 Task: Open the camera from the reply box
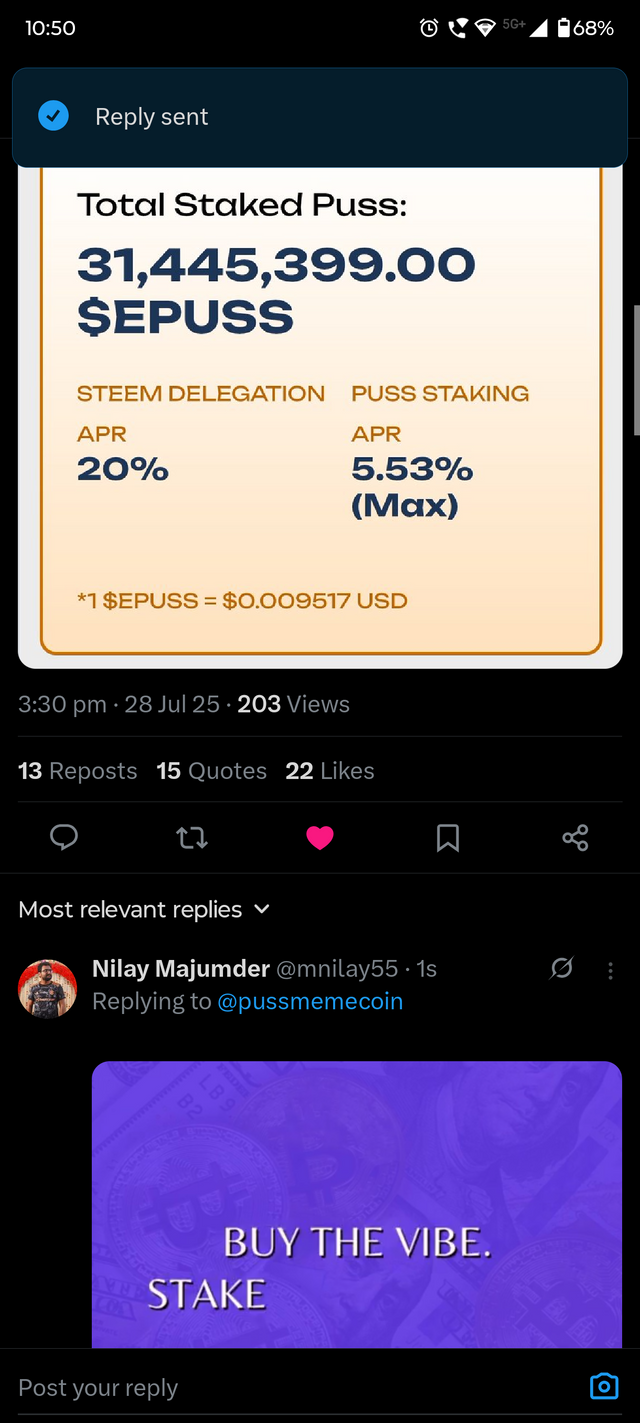tap(604, 1387)
